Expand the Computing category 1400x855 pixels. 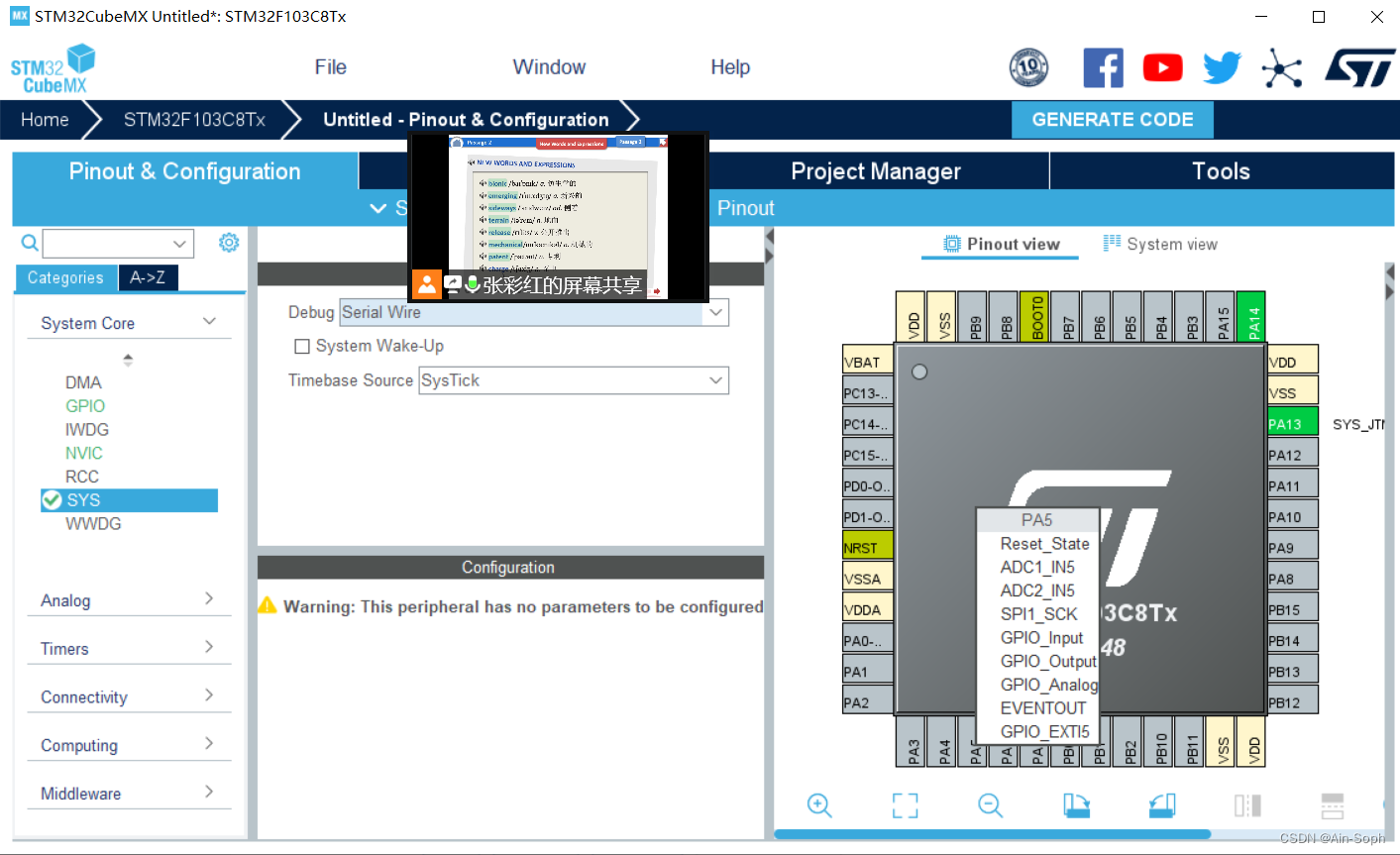[x=129, y=745]
